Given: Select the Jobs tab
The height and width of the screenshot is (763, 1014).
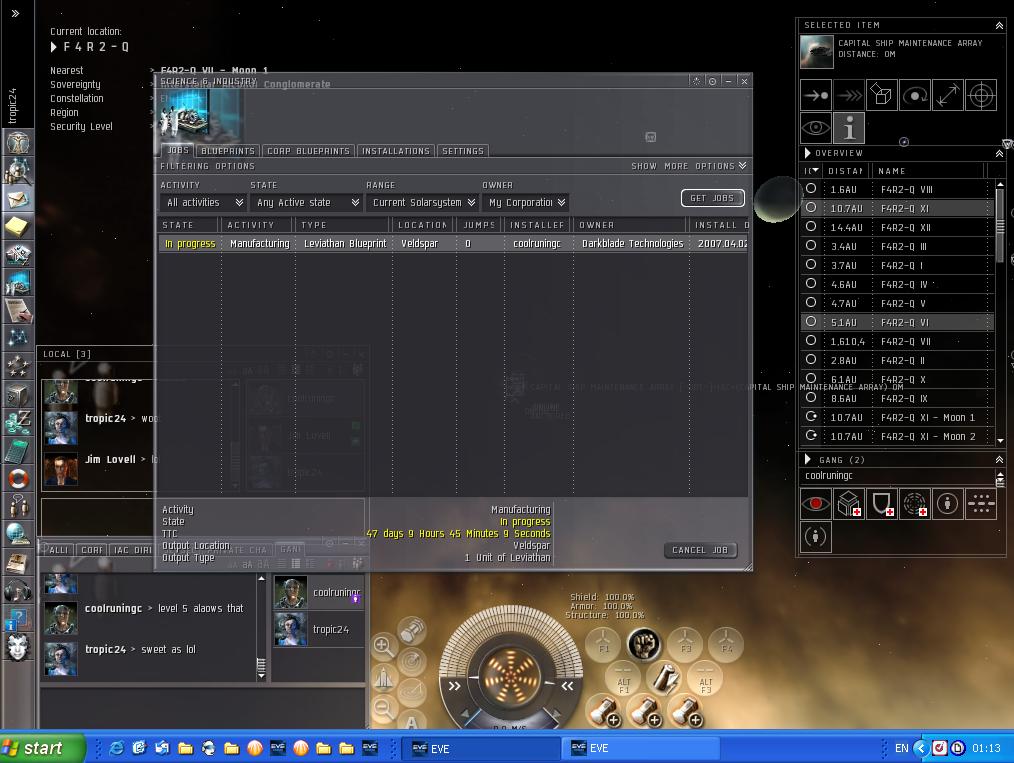Looking at the screenshot, I should (178, 150).
